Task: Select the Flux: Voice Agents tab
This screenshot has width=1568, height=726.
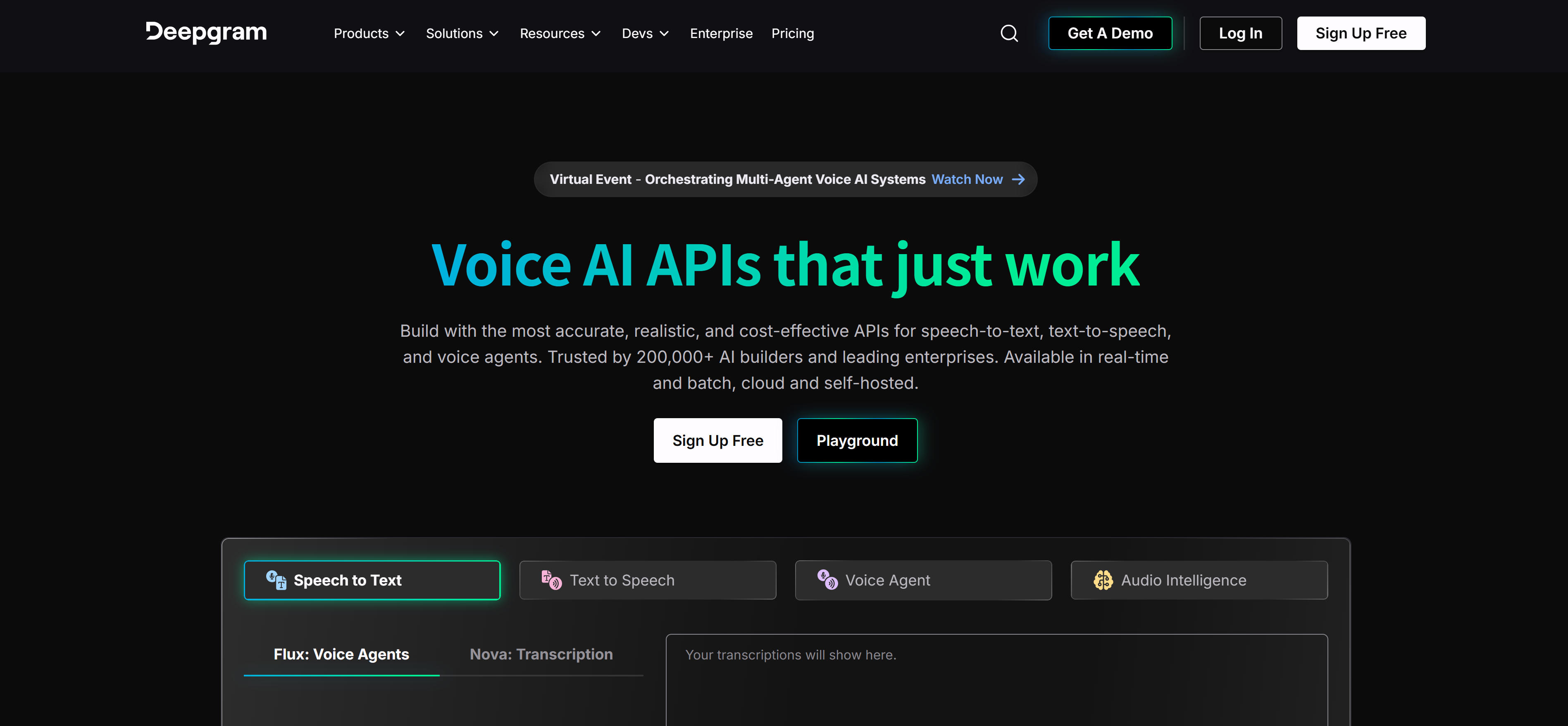Action: 341,654
